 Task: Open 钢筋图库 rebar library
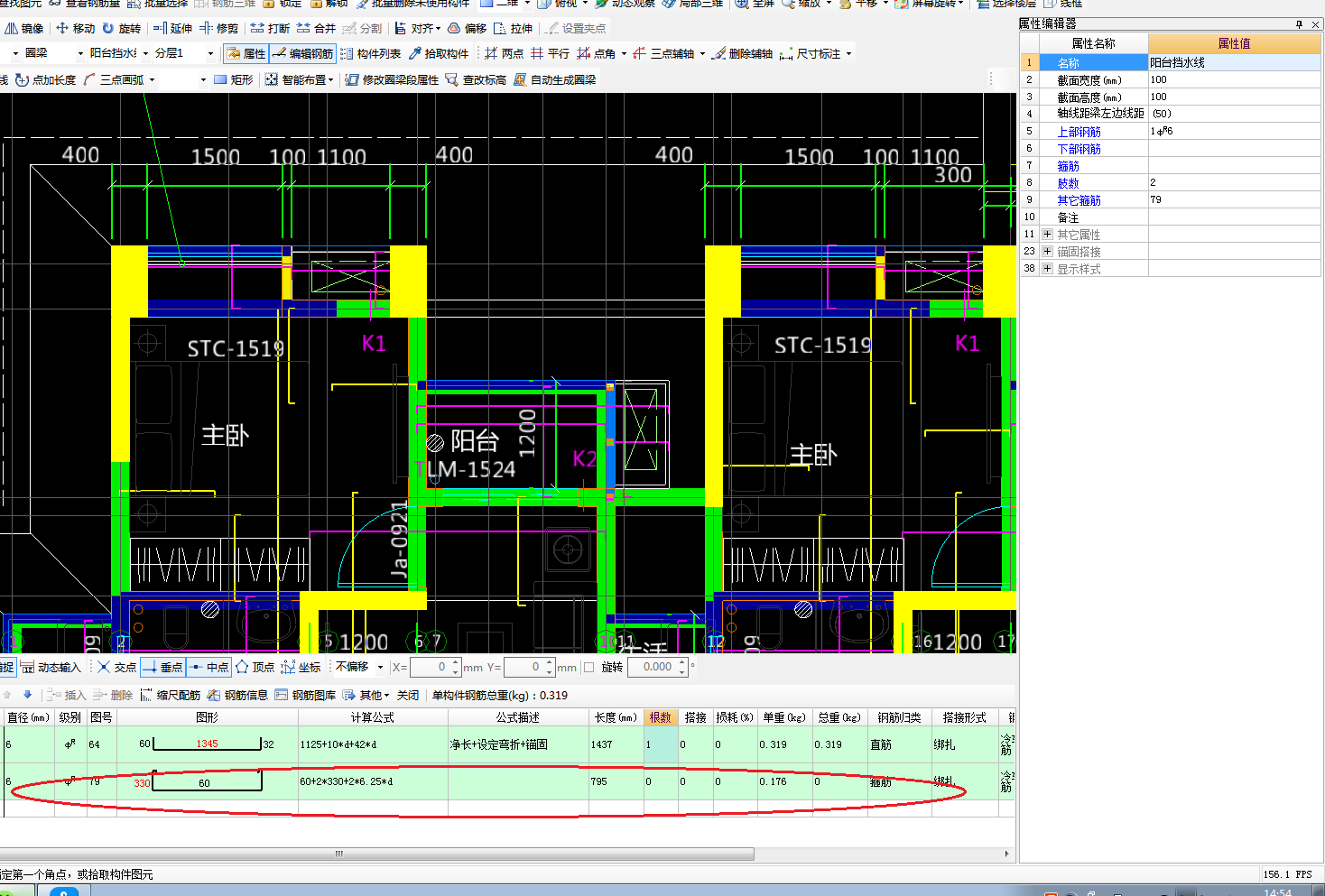(x=305, y=695)
